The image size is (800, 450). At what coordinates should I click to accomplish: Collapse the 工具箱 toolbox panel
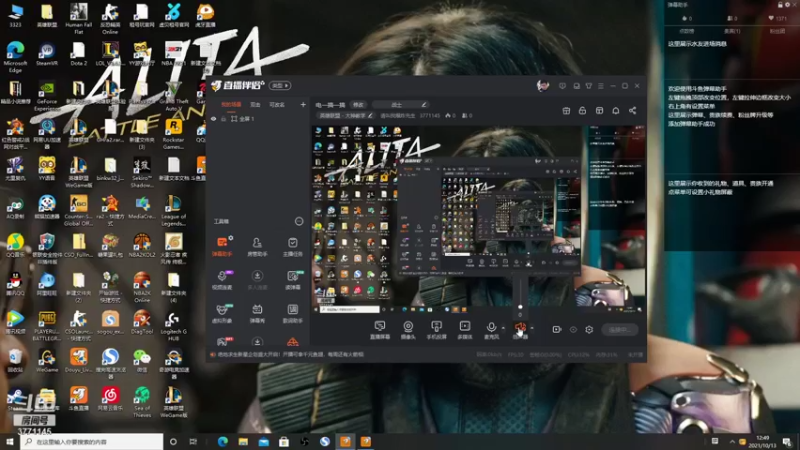pyautogui.click(x=299, y=221)
